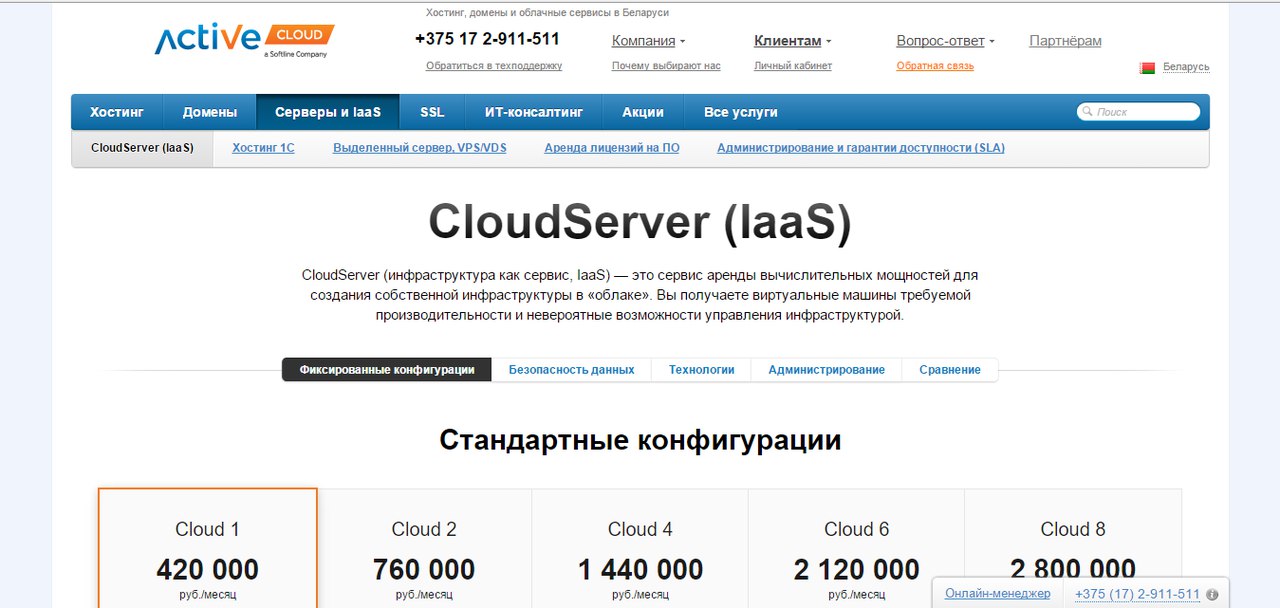This screenshot has height=608, width=1280.
Task: Click the magnifier icon in search box
Action: click(1087, 112)
